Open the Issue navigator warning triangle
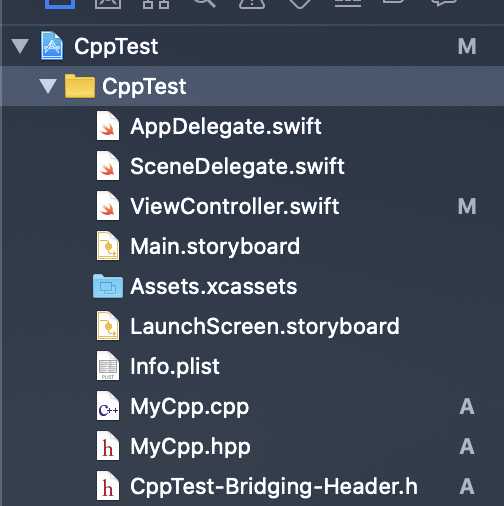The image size is (504, 506). point(252,3)
